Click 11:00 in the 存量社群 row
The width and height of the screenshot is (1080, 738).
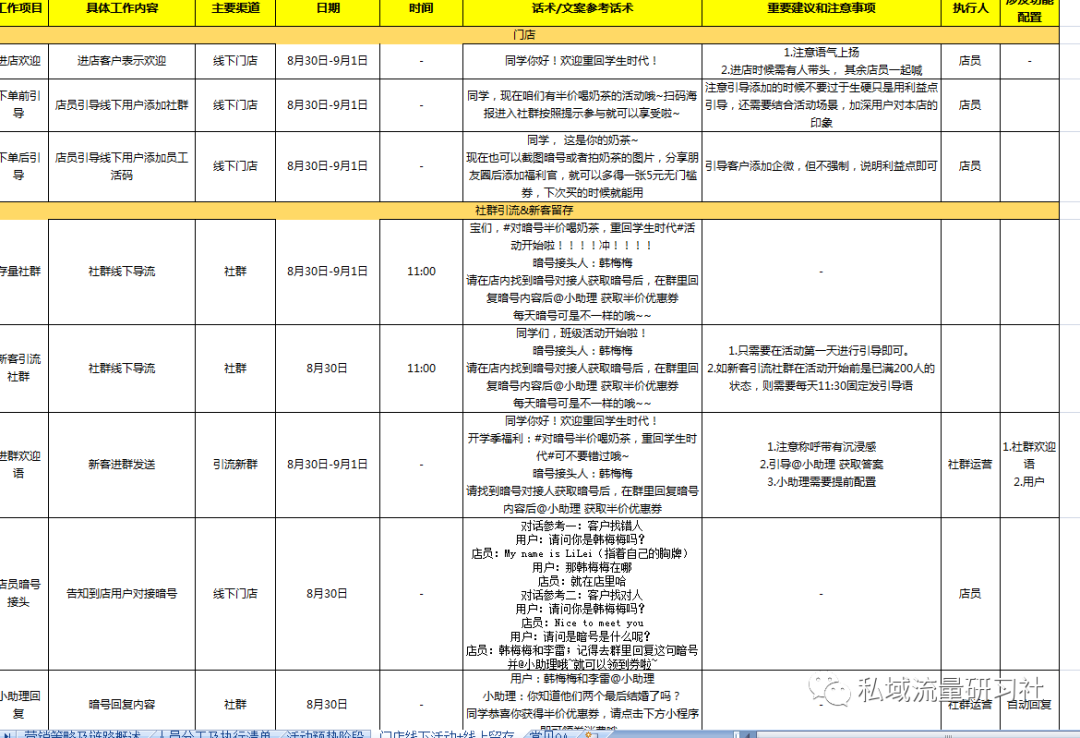(x=422, y=272)
